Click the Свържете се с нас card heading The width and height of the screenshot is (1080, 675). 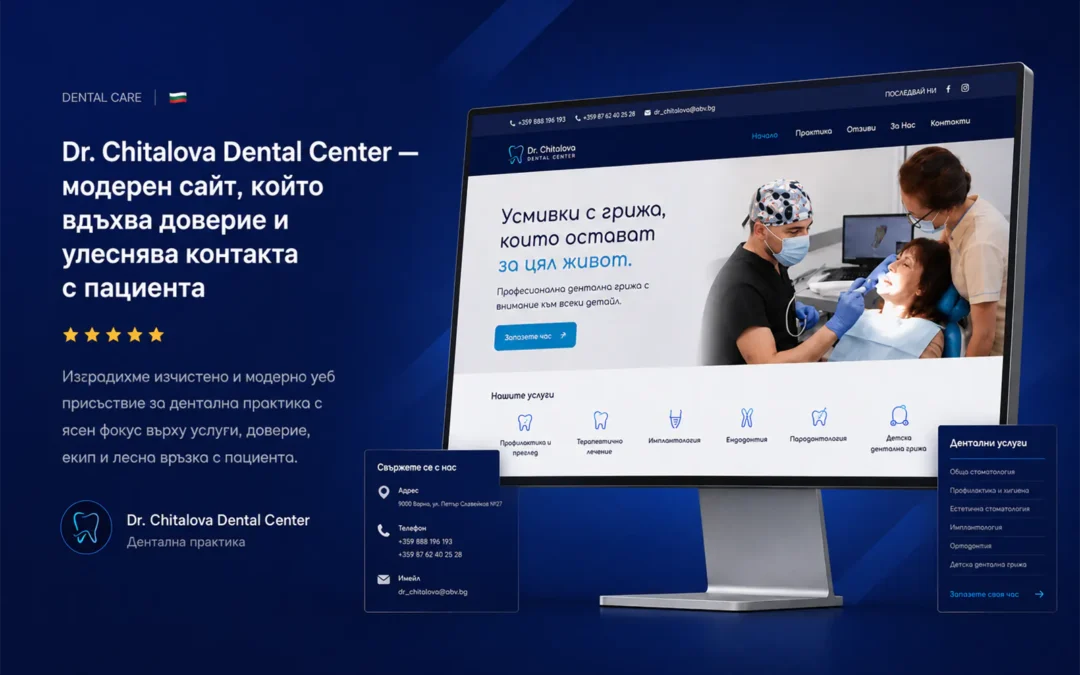(x=417, y=467)
